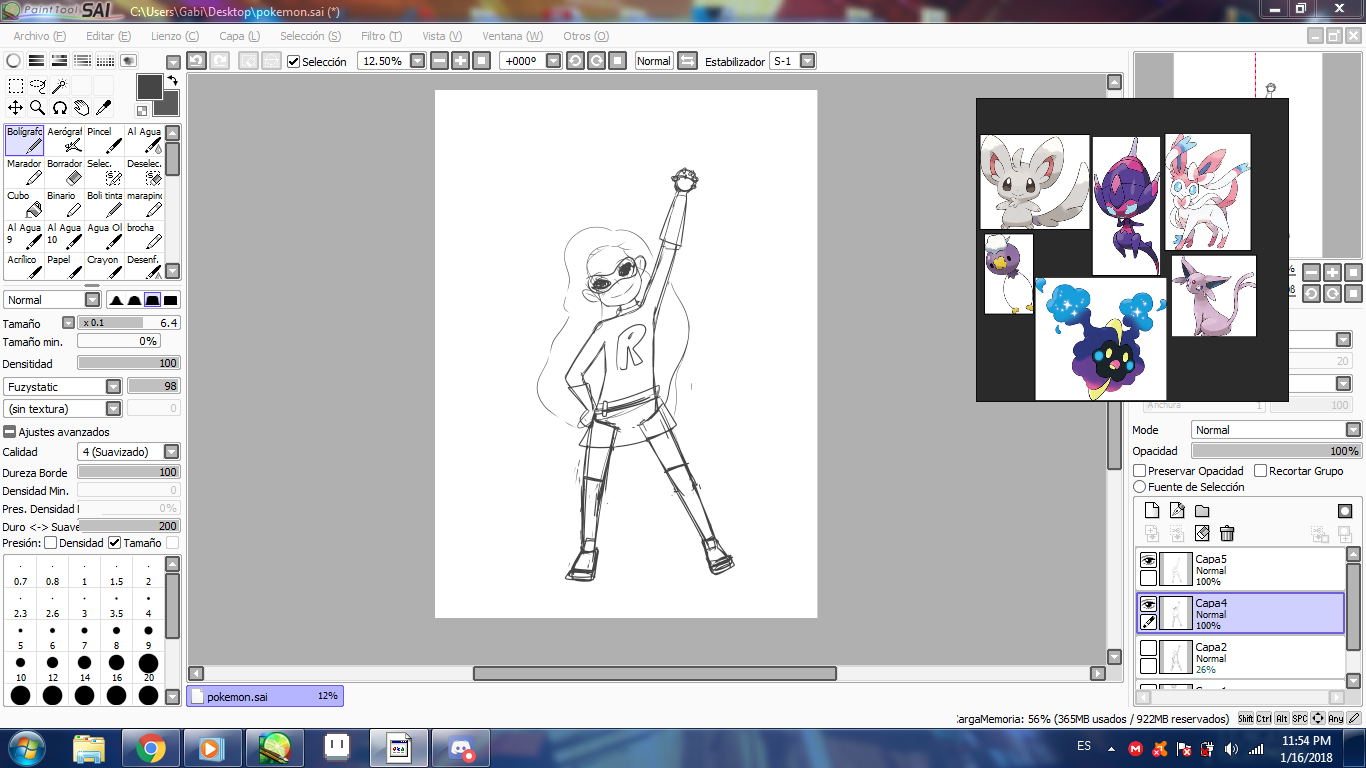Activate the Magic Wand selection tool

point(57,84)
